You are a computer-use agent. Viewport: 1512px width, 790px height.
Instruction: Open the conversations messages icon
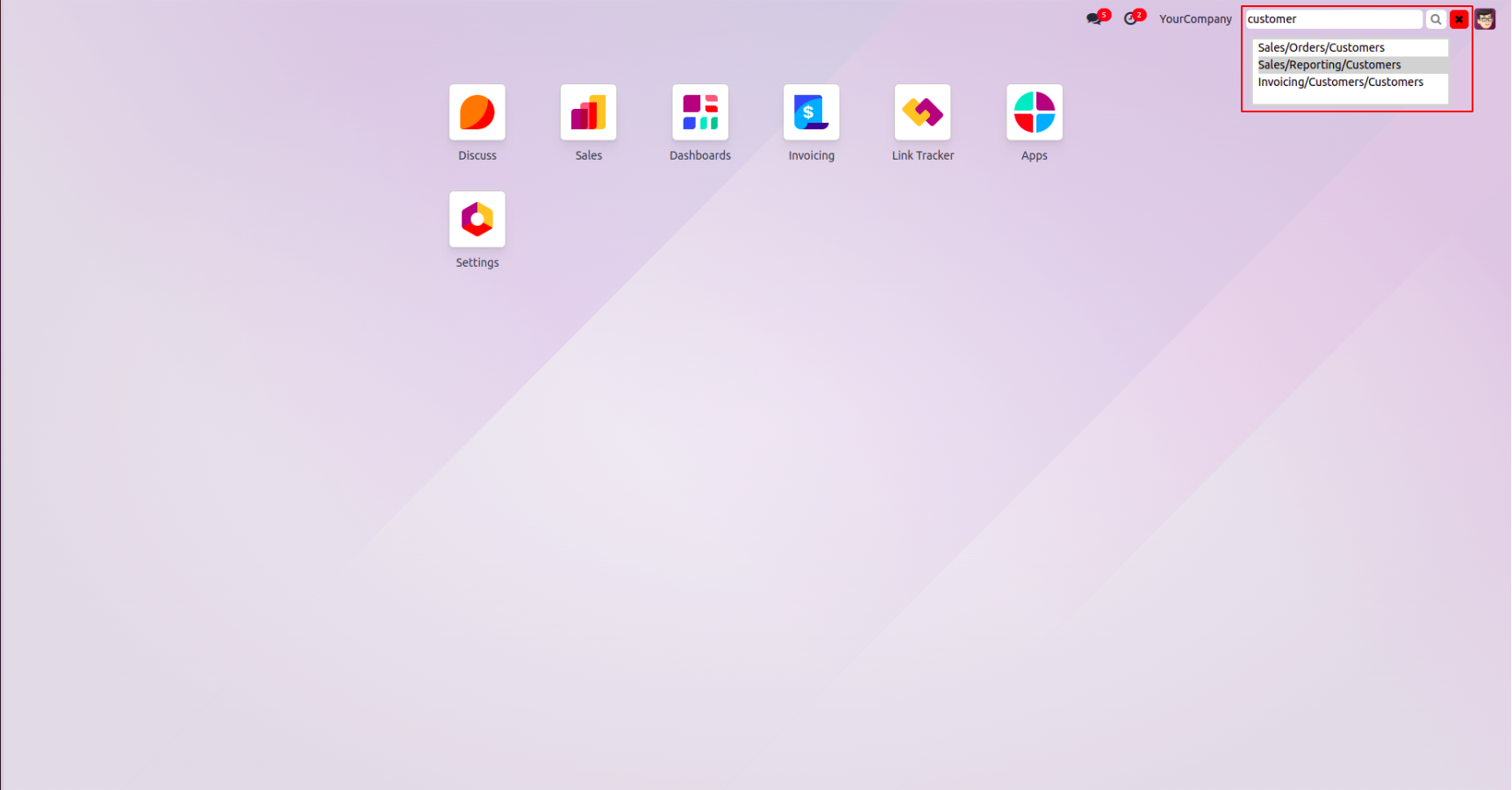(1093, 18)
